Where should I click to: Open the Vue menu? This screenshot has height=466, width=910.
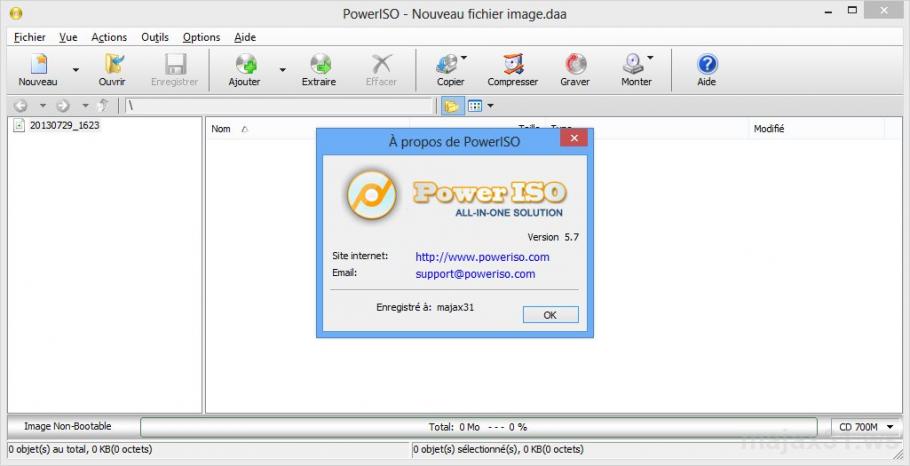[68, 37]
